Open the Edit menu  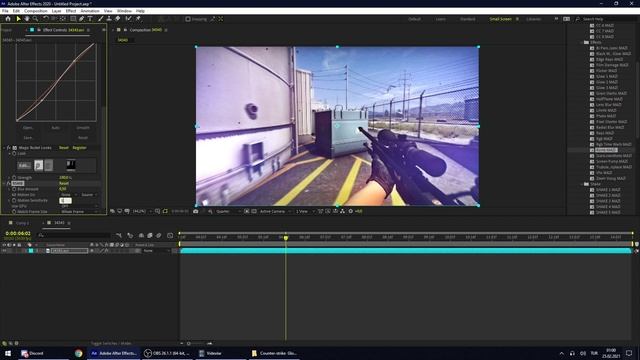point(16,11)
